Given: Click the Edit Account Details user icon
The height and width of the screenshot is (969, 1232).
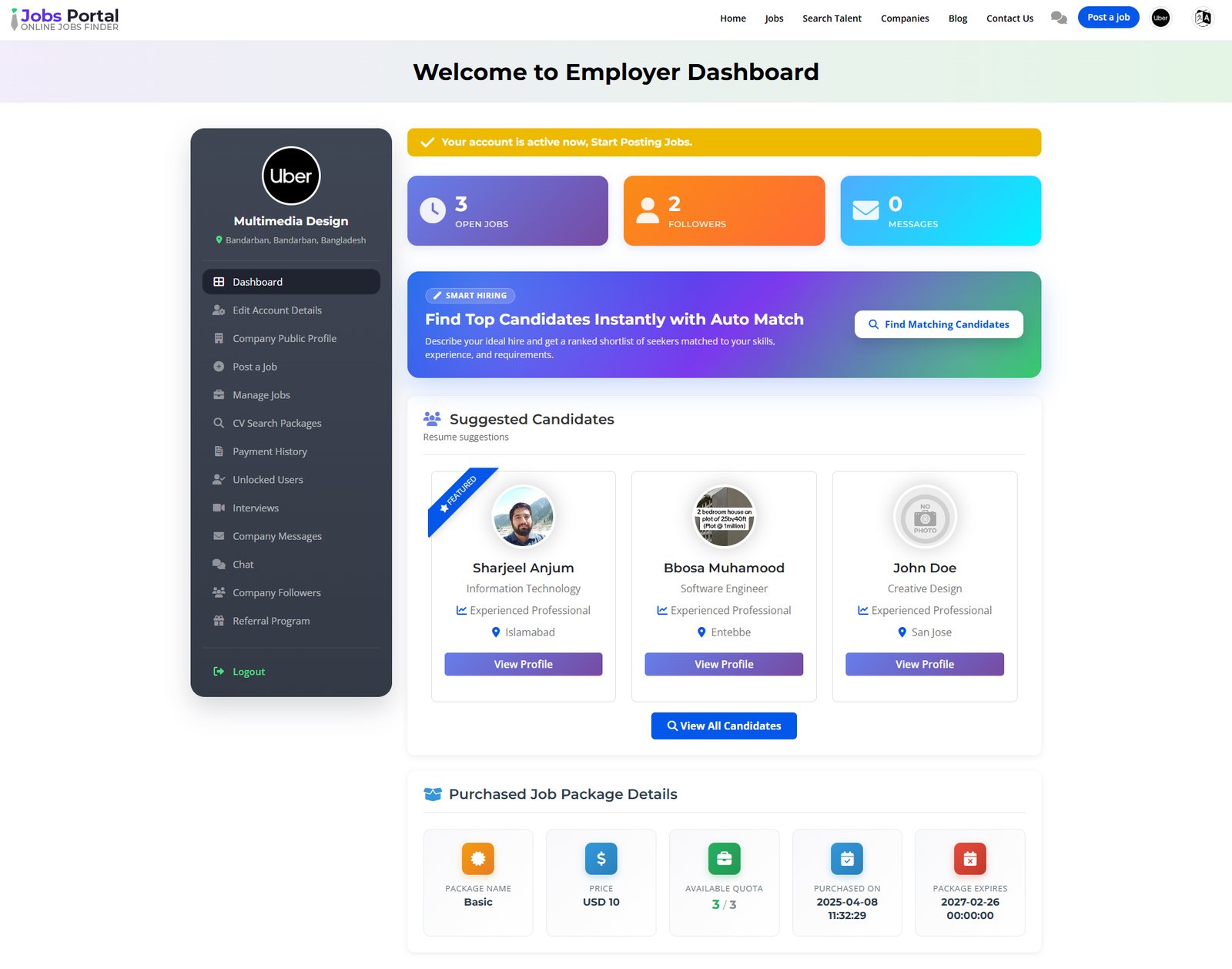Looking at the screenshot, I should pos(219,310).
